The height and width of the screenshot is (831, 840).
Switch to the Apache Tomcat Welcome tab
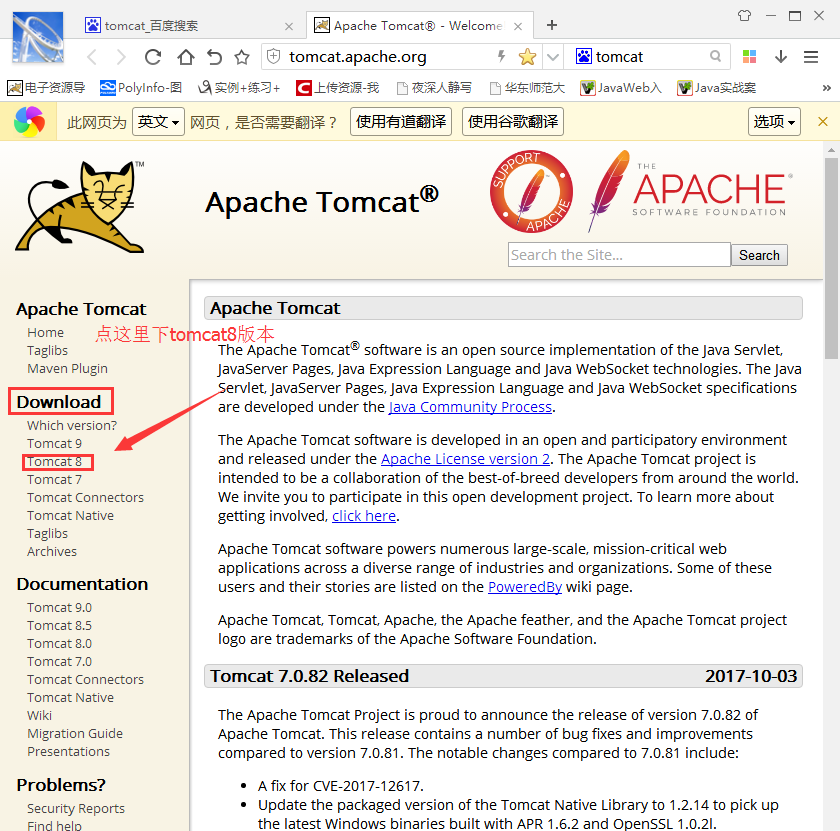419,26
